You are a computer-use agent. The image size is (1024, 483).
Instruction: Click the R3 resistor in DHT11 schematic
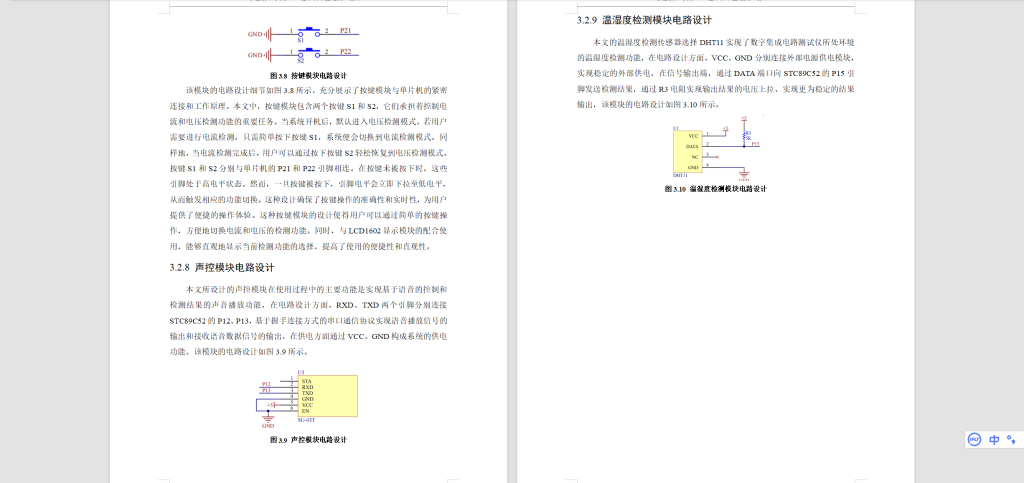744,135
